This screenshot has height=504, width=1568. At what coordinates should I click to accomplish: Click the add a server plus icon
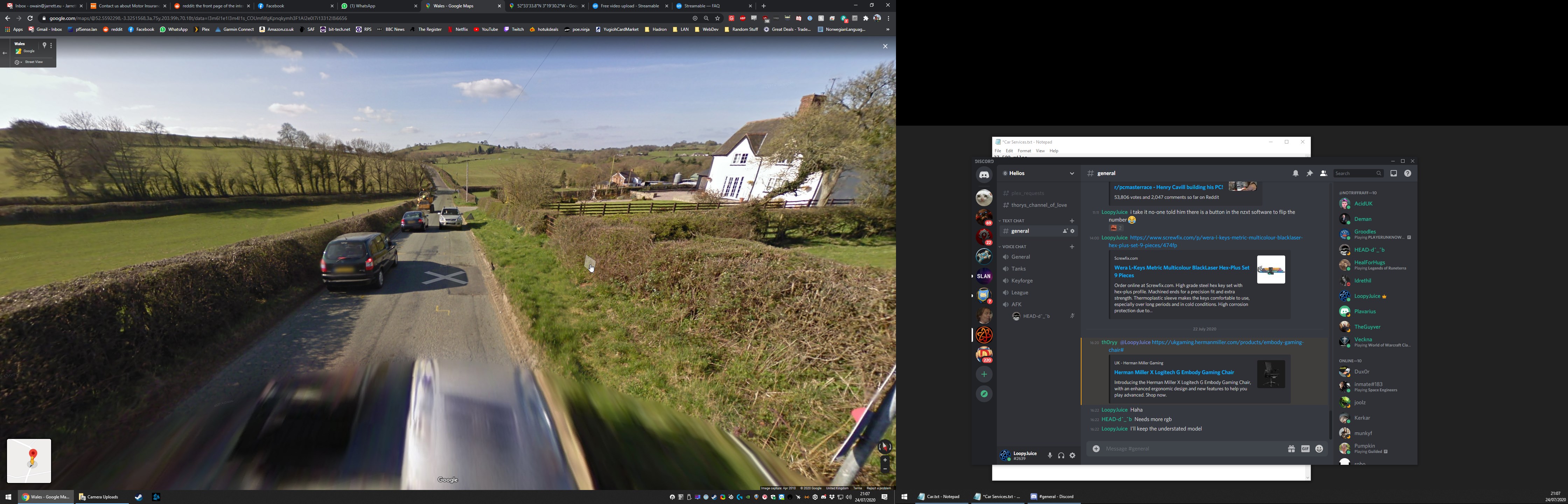(x=984, y=374)
